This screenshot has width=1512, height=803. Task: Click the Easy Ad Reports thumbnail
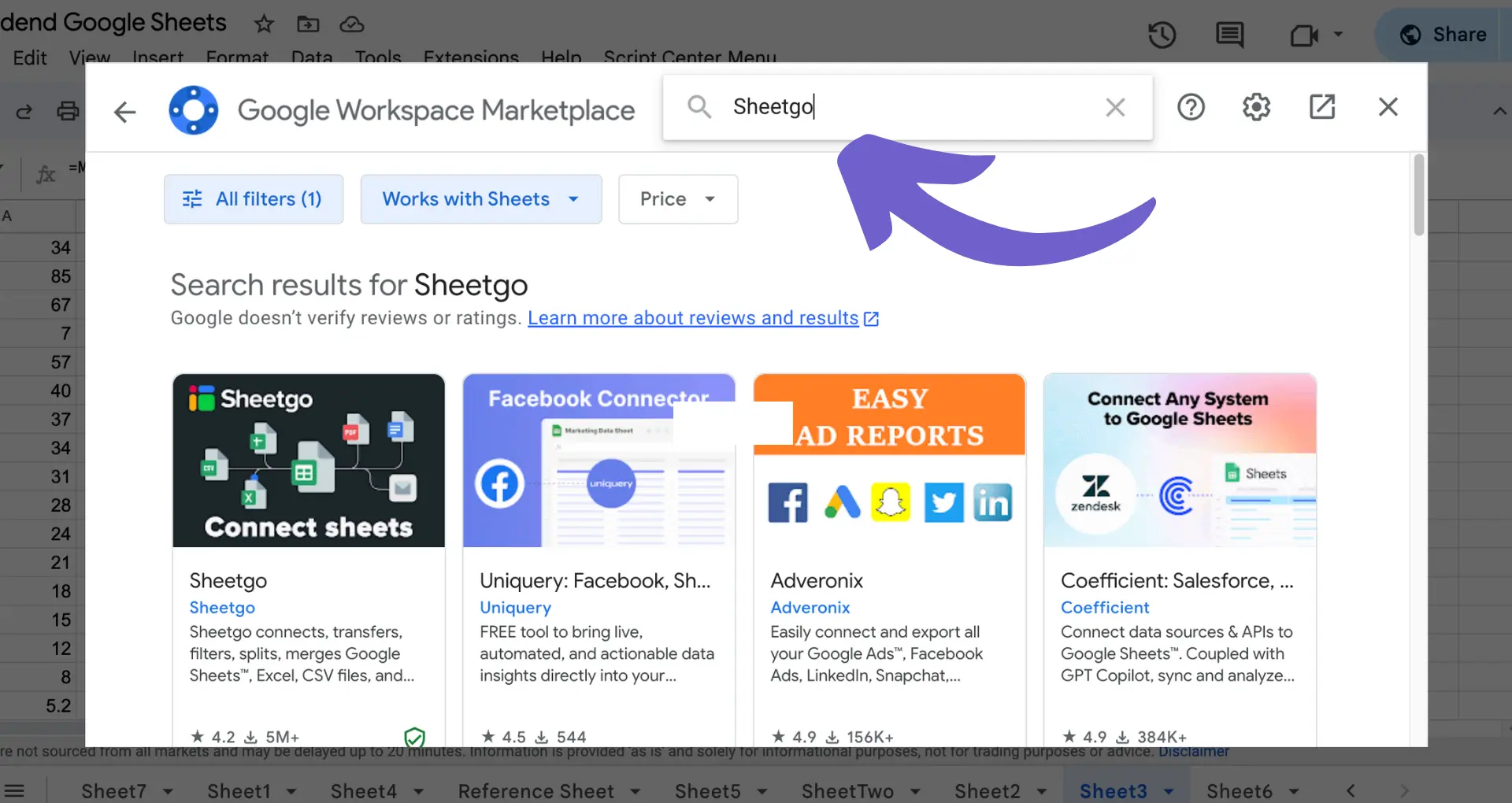click(889, 461)
